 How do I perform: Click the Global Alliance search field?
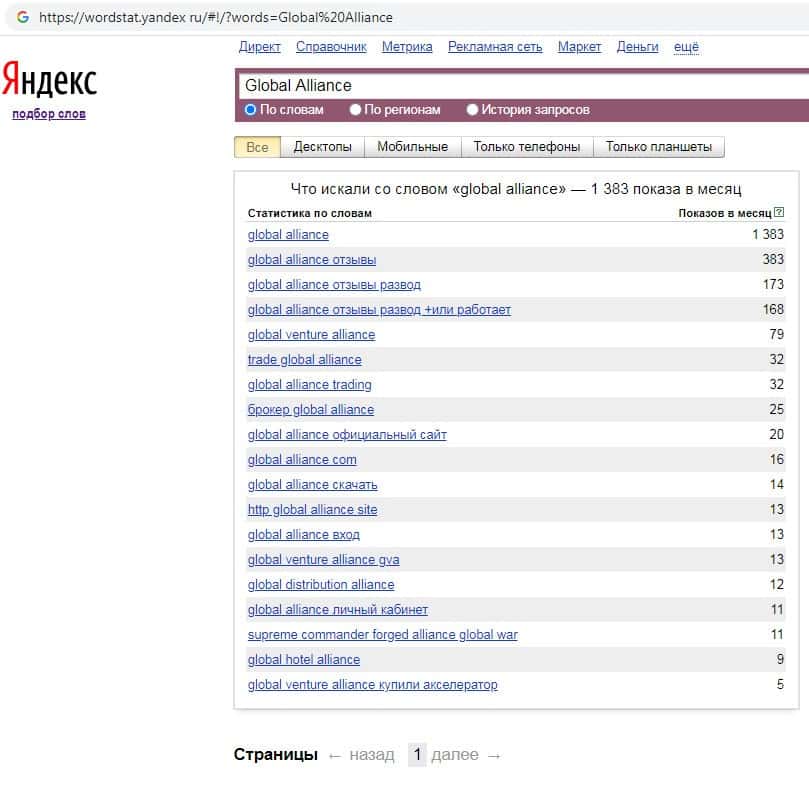coord(520,86)
